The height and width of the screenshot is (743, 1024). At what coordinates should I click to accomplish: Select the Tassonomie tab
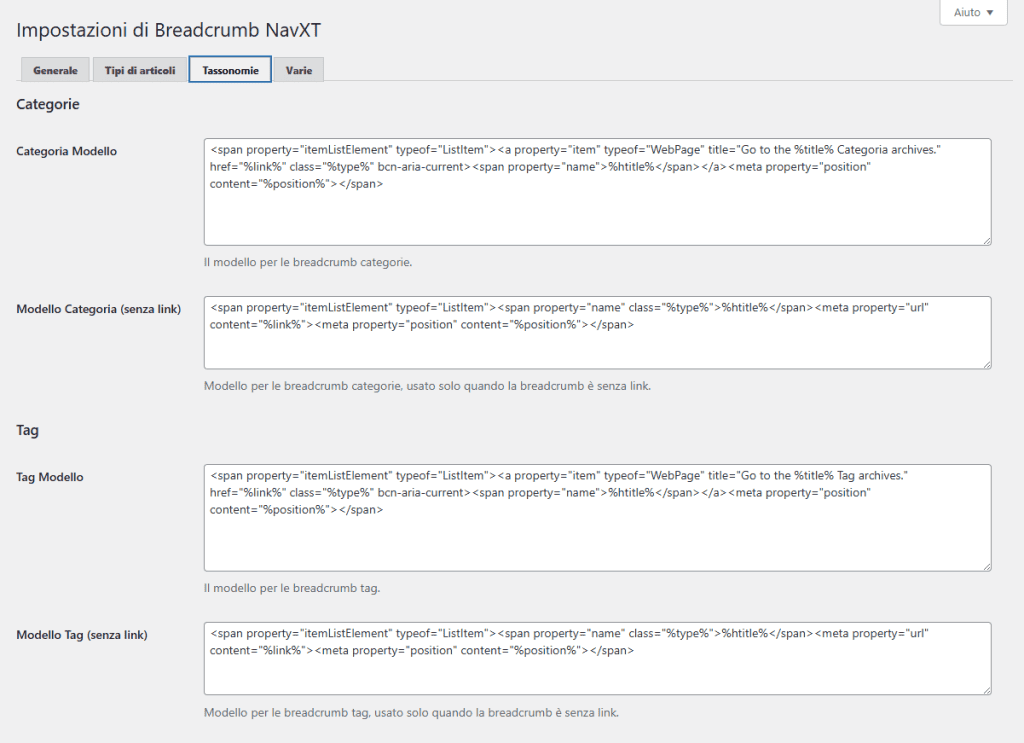(x=229, y=69)
